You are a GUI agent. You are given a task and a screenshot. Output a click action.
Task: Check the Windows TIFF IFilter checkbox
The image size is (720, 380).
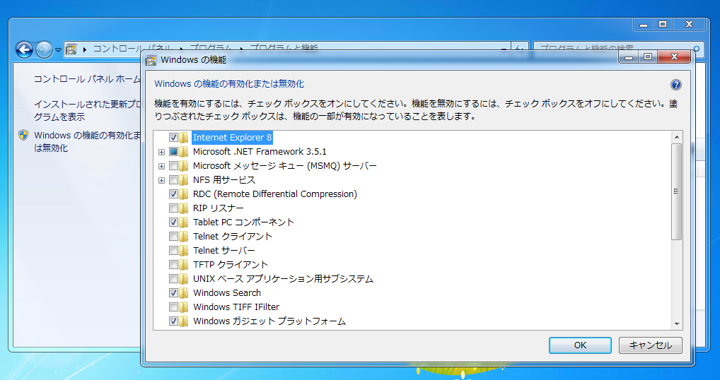[x=173, y=307]
